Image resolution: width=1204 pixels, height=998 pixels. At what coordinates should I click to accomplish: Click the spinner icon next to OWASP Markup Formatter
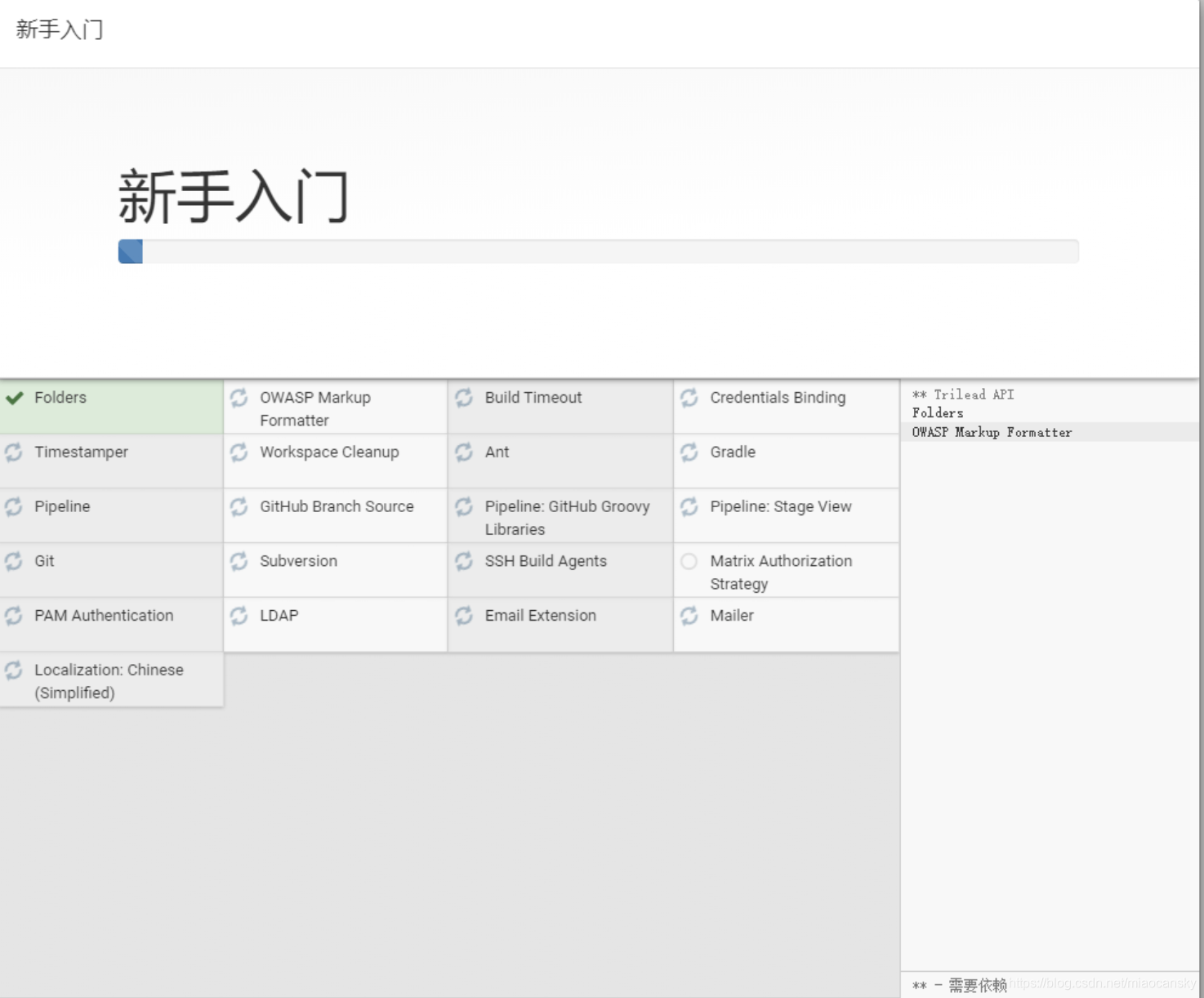[x=239, y=398]
